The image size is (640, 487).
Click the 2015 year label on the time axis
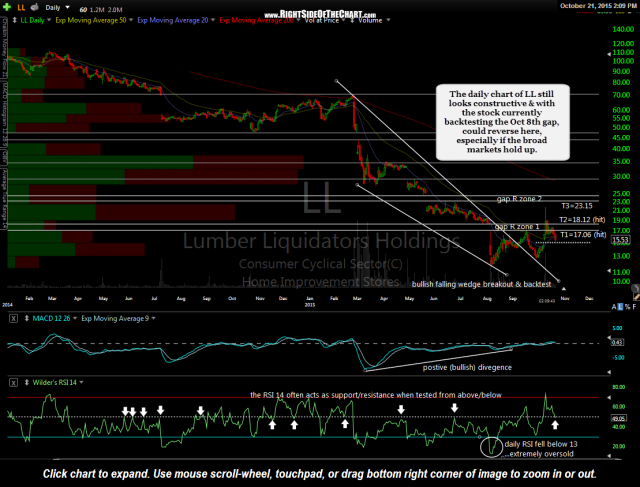pyautogui.click(x=310, y=305)
